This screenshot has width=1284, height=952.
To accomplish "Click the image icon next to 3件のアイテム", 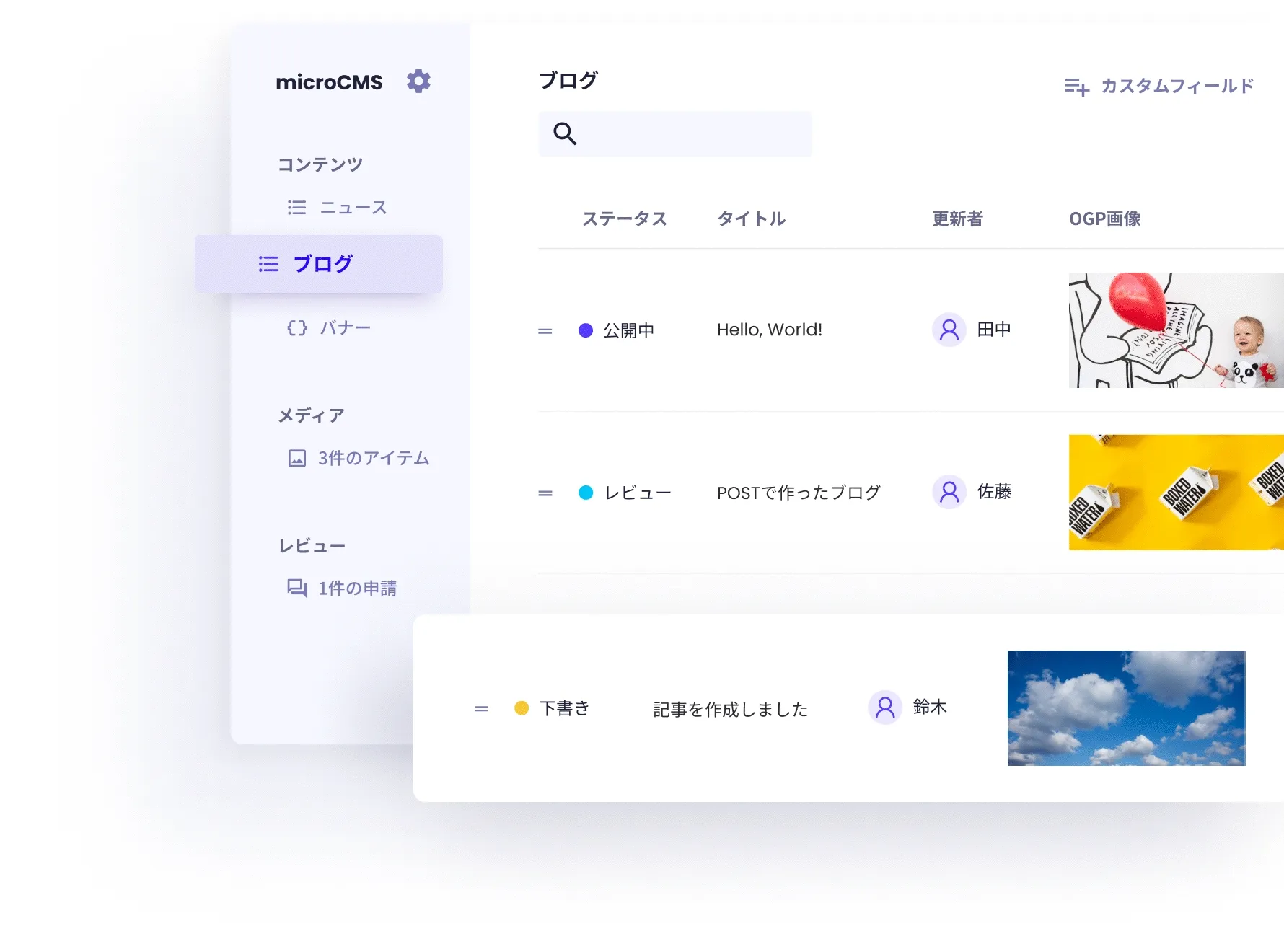I will [x=296, y=457].
